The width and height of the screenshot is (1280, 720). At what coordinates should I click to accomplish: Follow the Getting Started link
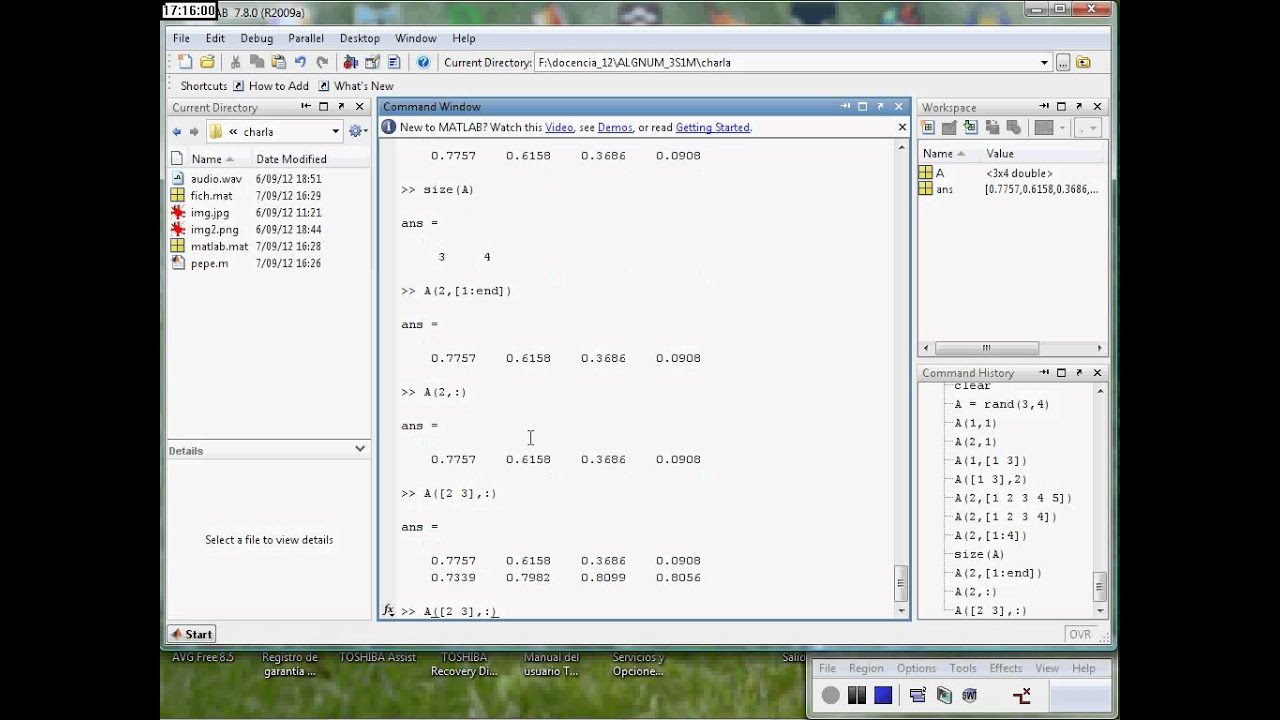[x=713, y=127]
